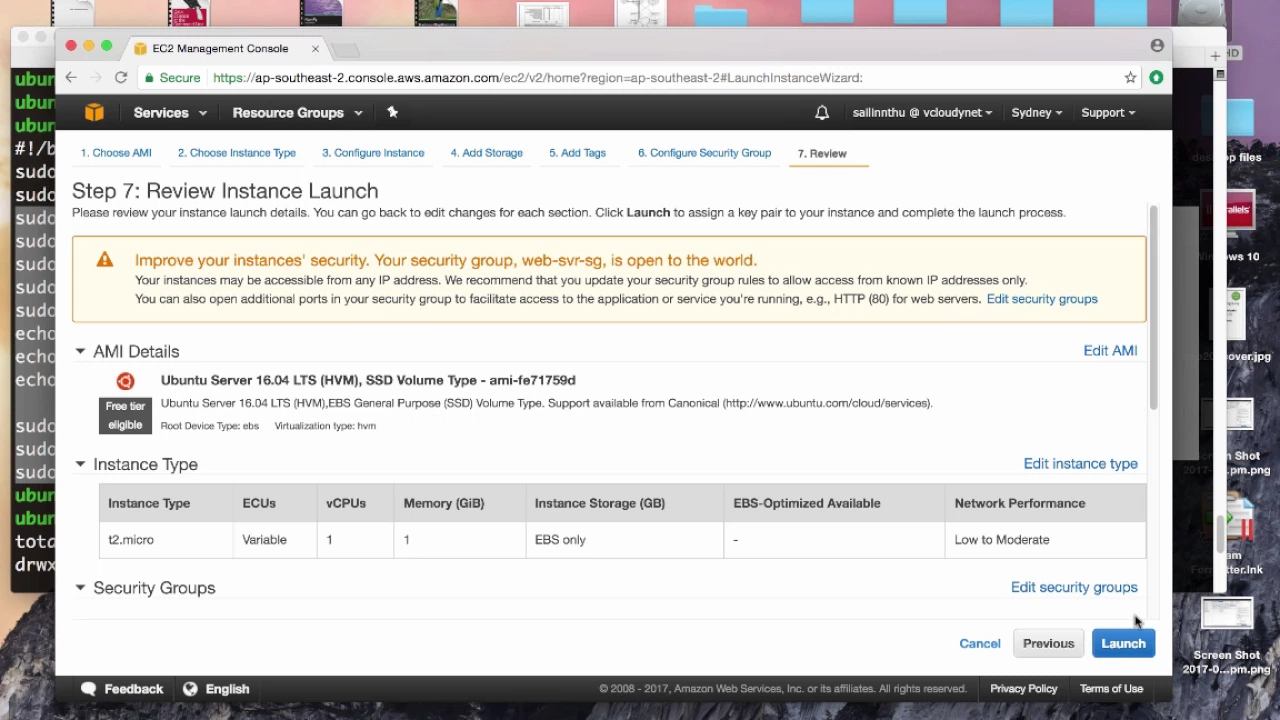Click the wizard page vertical scrollbar
The height and width of the screenshot is (720, 1280).
click(1153, 308)
